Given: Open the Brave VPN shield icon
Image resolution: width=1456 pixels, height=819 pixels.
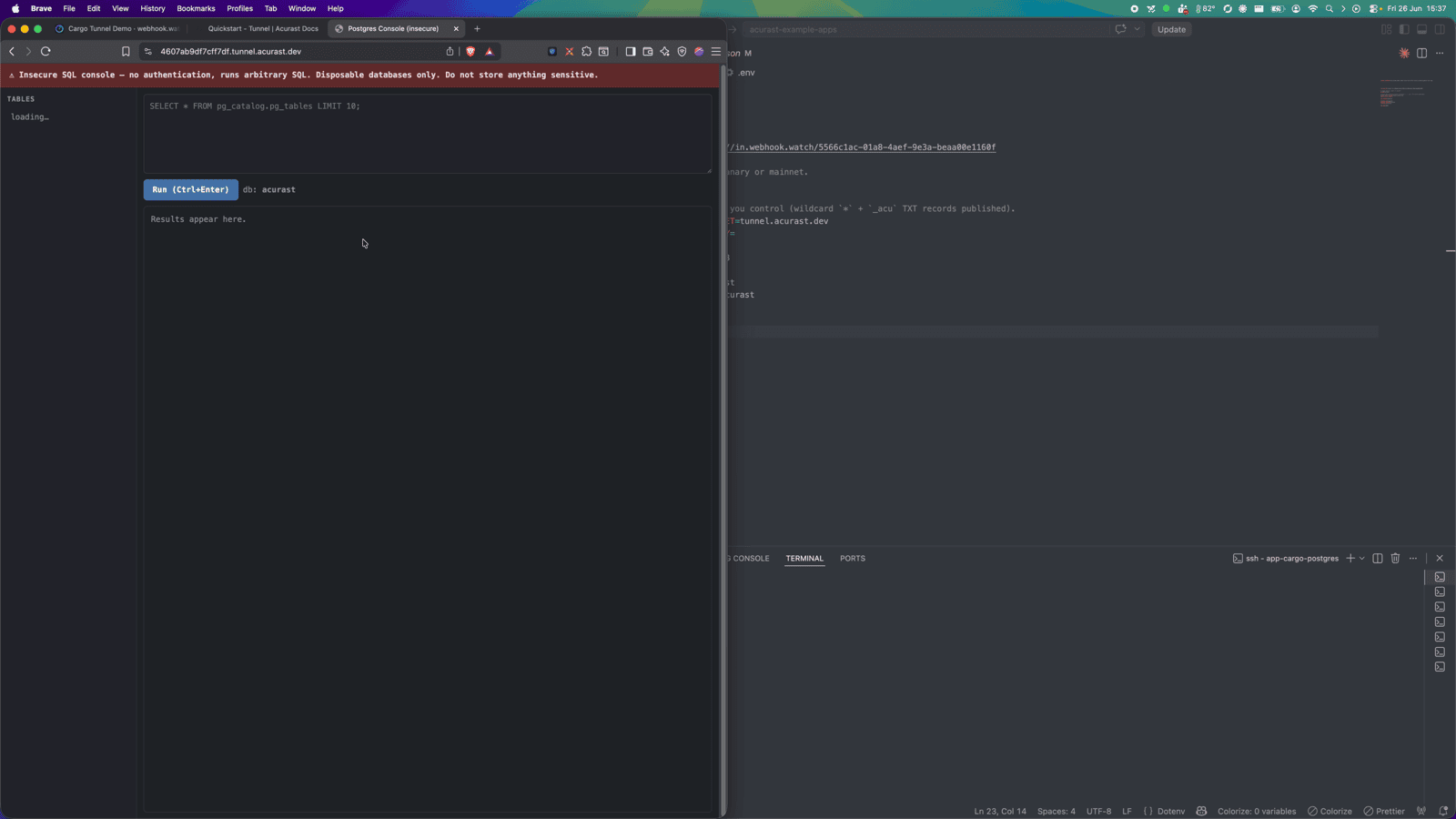Looking at the screenshot, I should (x=682, y=52).
